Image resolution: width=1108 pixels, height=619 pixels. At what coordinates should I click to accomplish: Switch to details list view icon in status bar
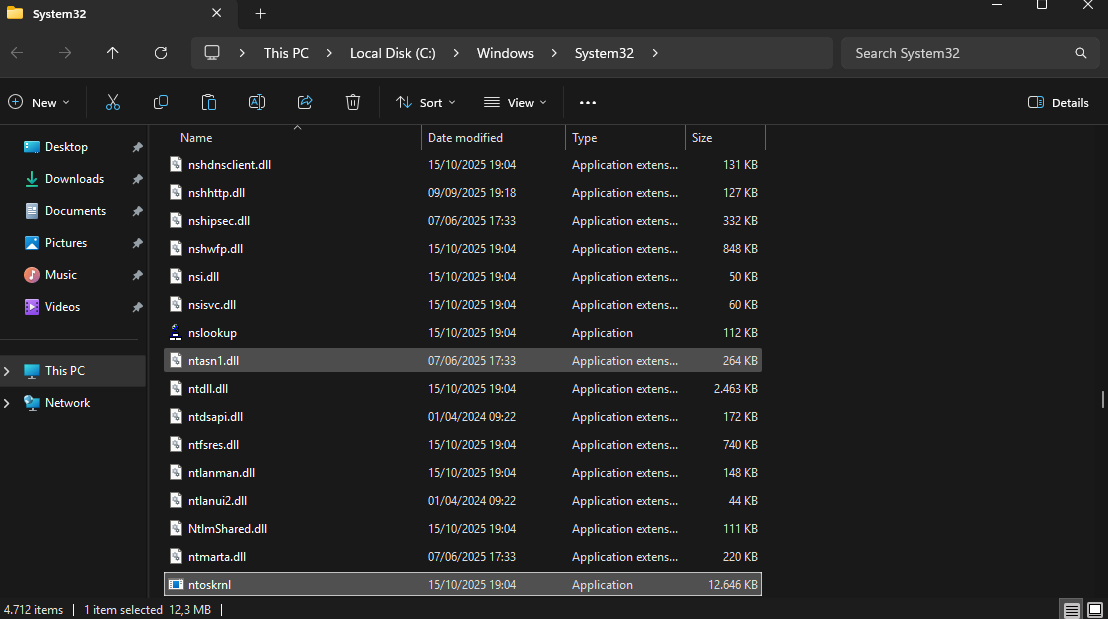point(1071,610)
